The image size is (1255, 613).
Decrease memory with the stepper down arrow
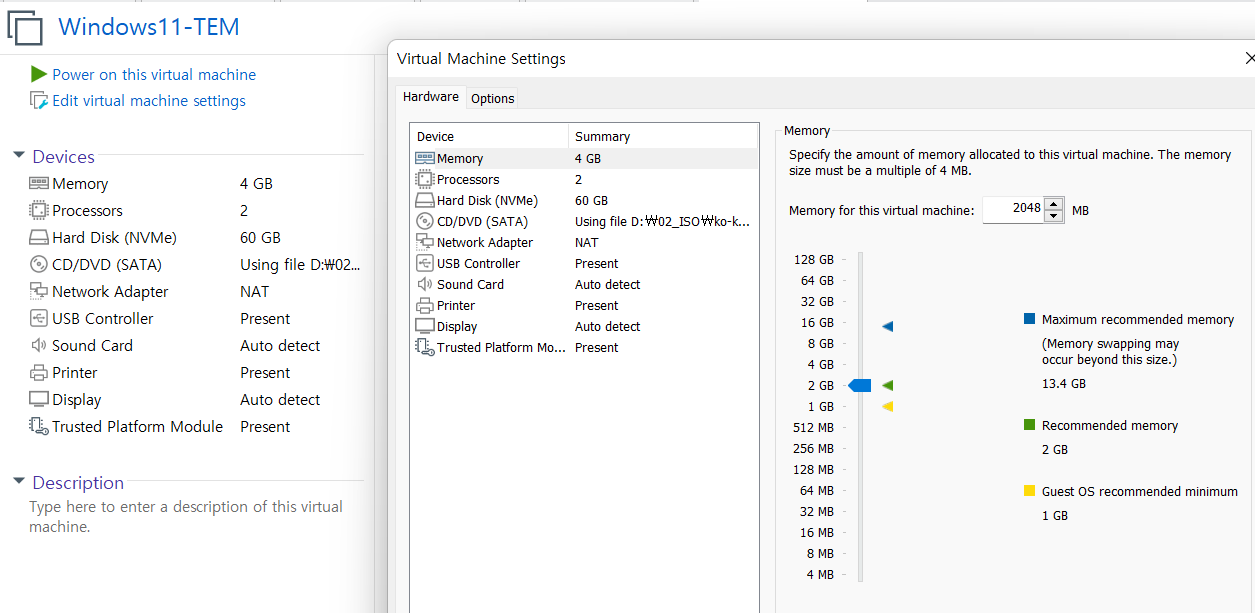pyautogui.click(x=1054, y=216)
